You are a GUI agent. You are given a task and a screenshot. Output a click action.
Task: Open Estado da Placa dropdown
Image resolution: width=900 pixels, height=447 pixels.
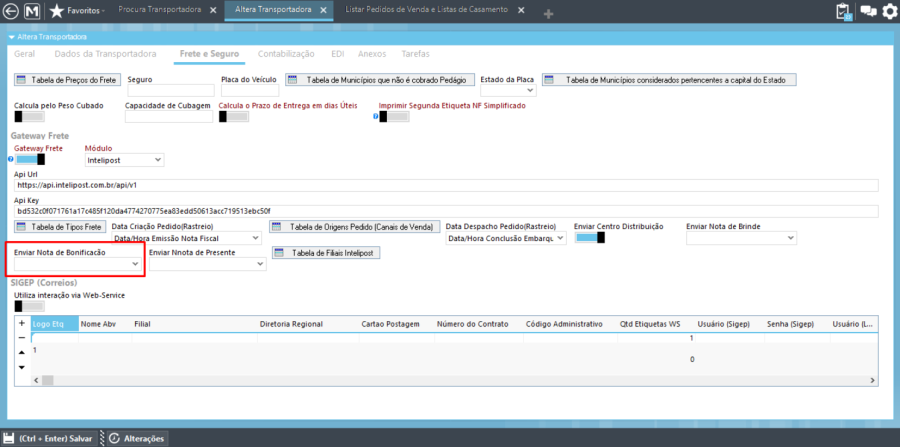tap(508, 90)
